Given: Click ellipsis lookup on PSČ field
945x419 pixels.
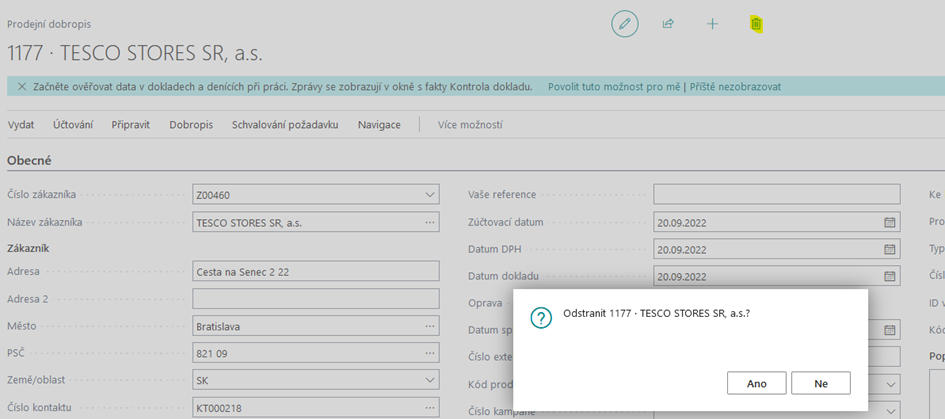Looking at the screenshot, I should [430, 353].
